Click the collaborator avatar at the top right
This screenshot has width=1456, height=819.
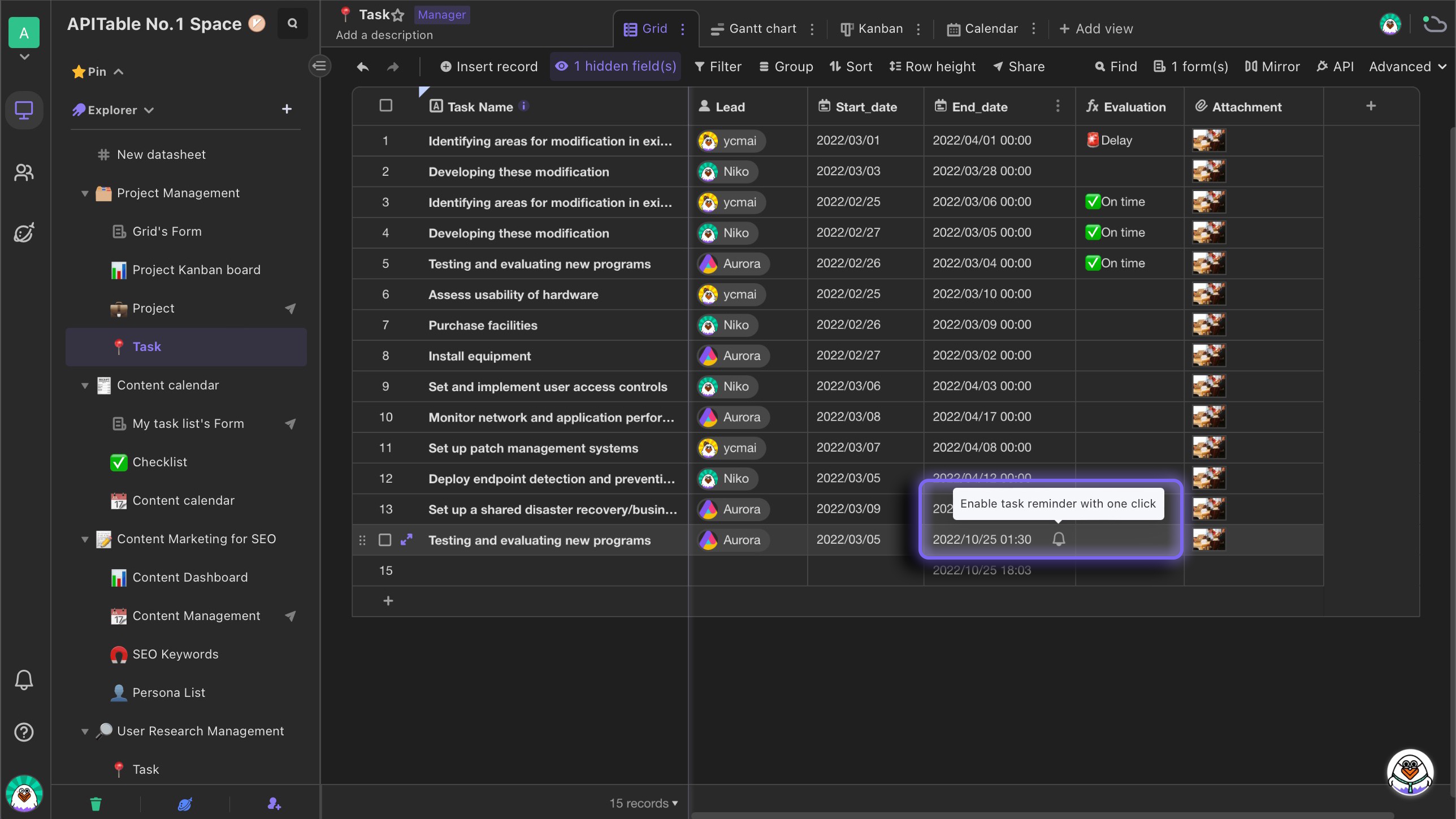click(x=1390, y=25)
